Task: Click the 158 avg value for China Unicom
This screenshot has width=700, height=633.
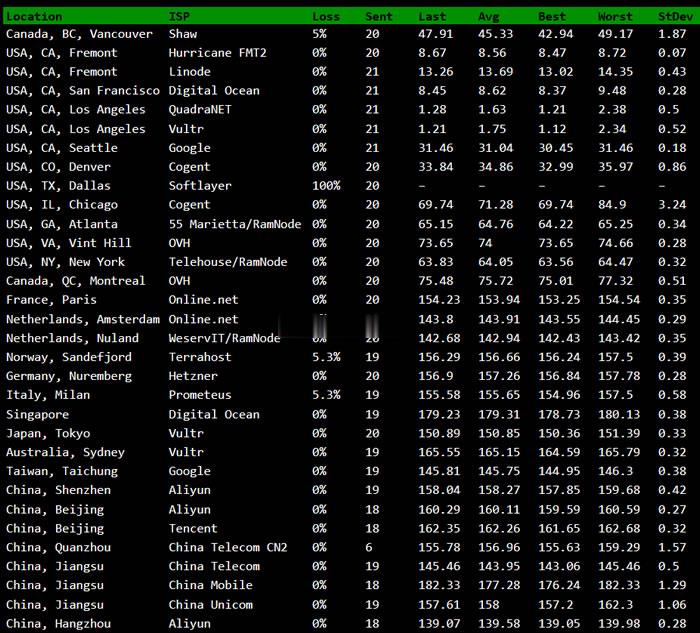Action: coord(488,605)
